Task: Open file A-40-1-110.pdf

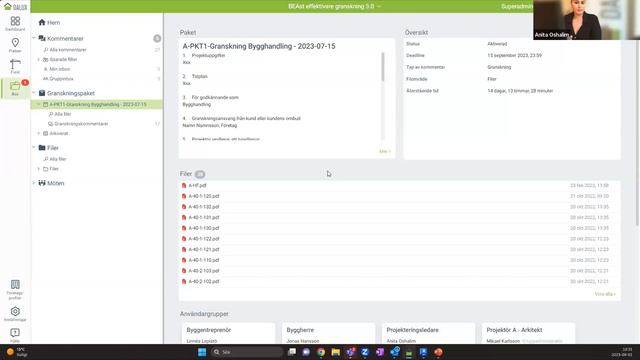Action: [204, 260]
